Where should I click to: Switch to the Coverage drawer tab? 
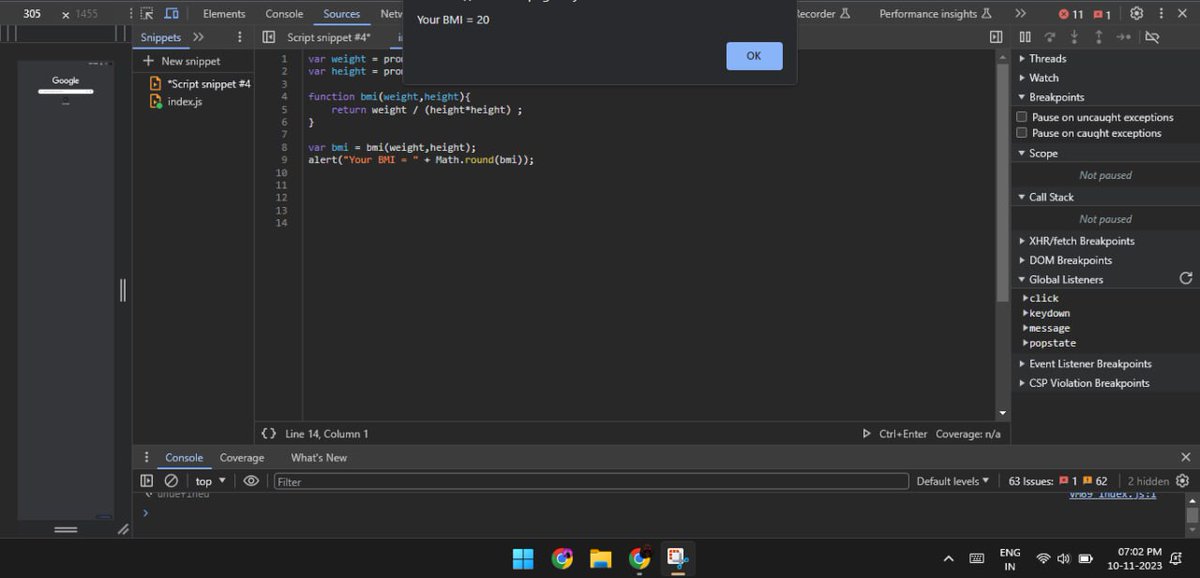point(242,458)
